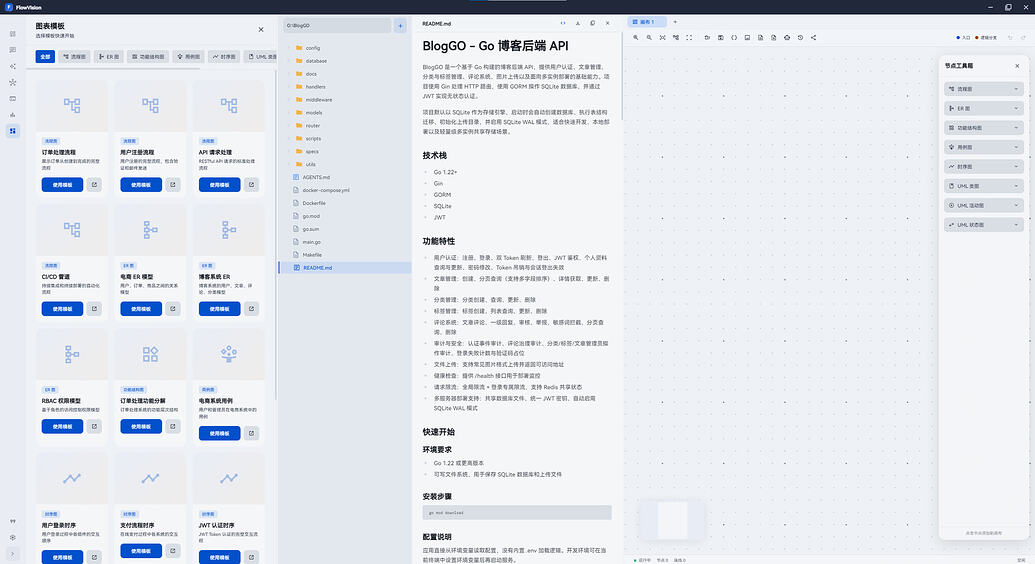Zoom in on the canvas

pos(636,38)
